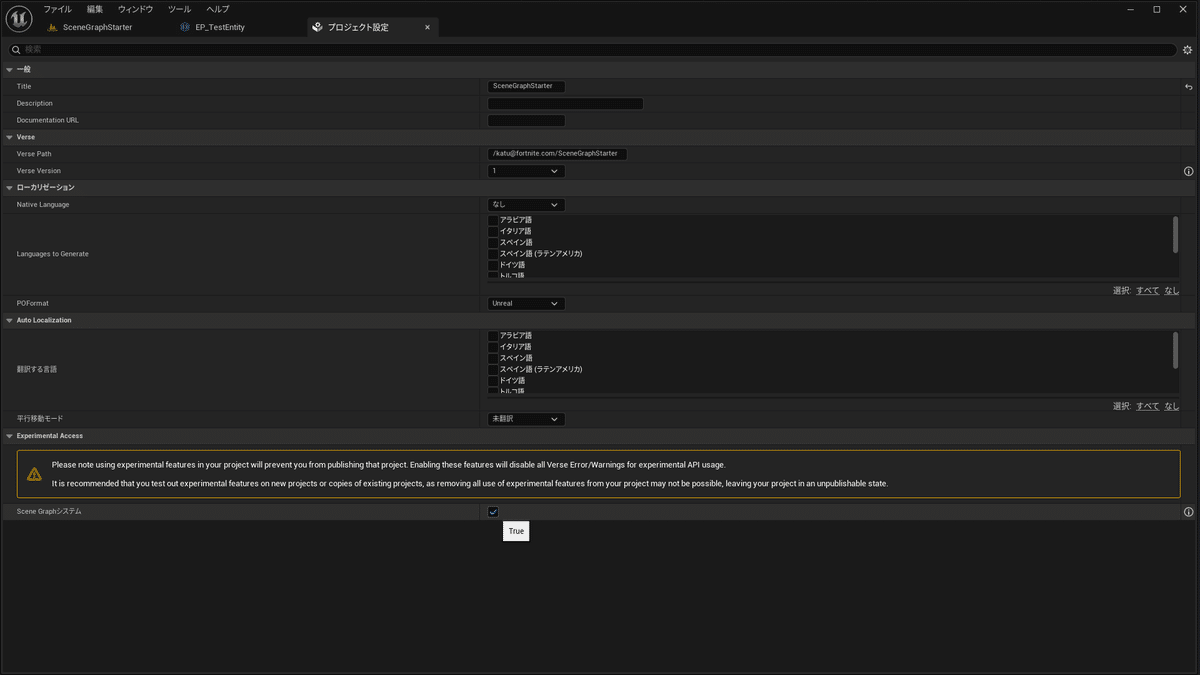Check イタリア語 under Languages to Generate

pyautogui.click(x=493, y=231)
